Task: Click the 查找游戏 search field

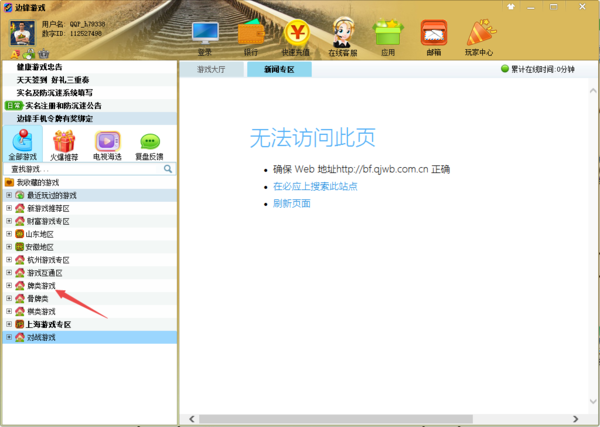Action: tap(85, 169)
